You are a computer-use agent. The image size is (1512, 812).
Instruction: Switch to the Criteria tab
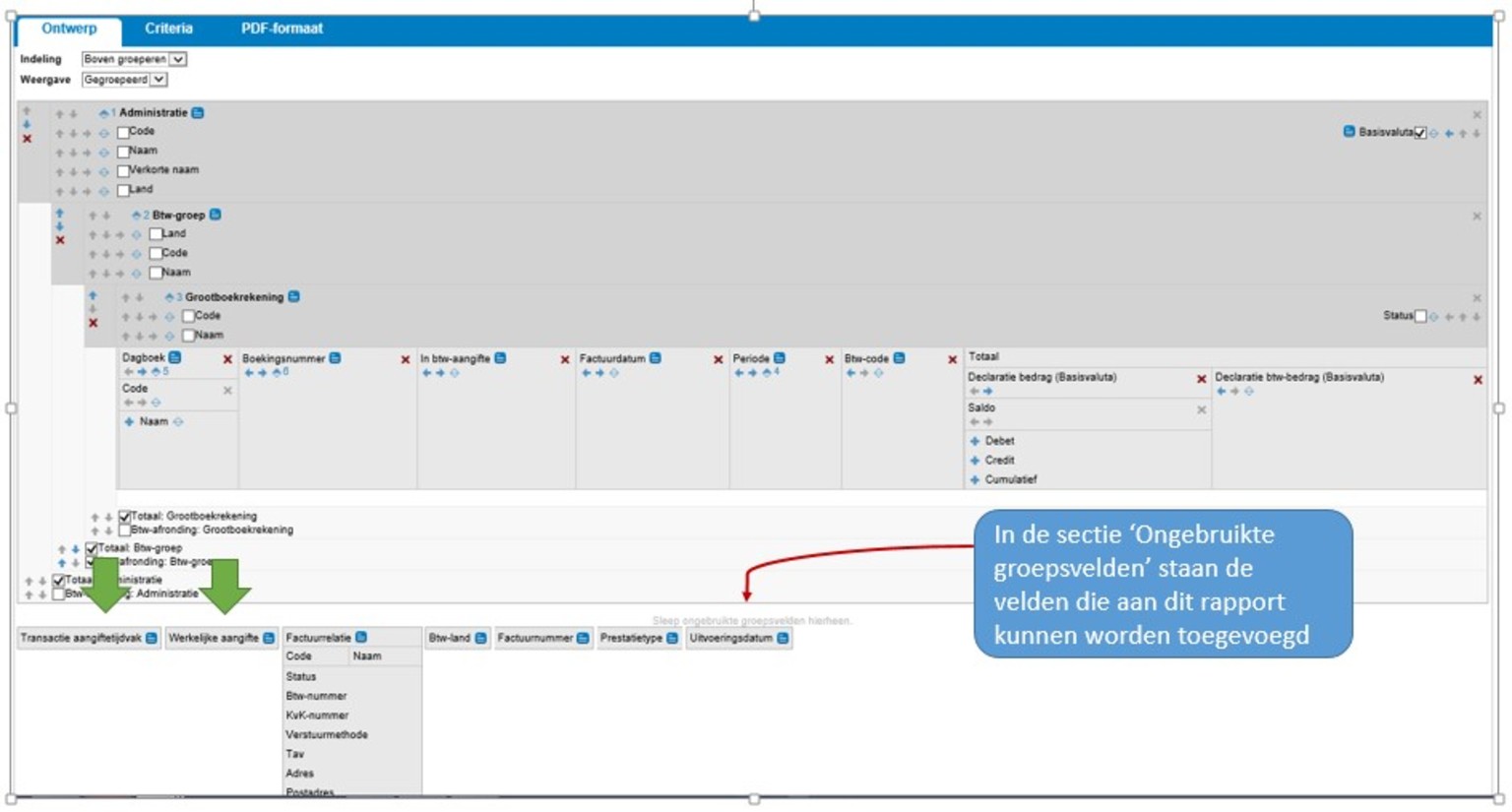[168, 29]
